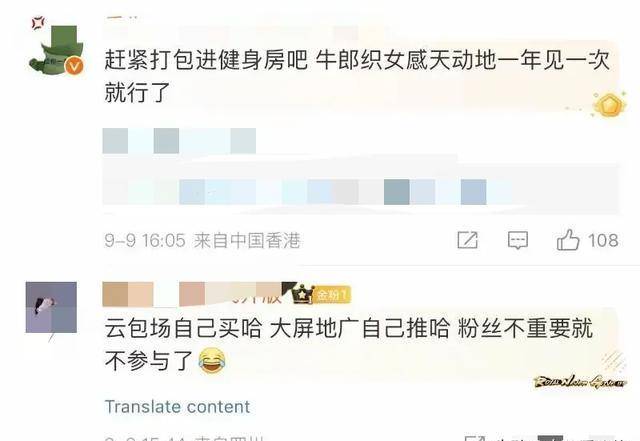Screen dimensions: 640x441
Task: Click the orange verified V badge
Action: [74, 66]
